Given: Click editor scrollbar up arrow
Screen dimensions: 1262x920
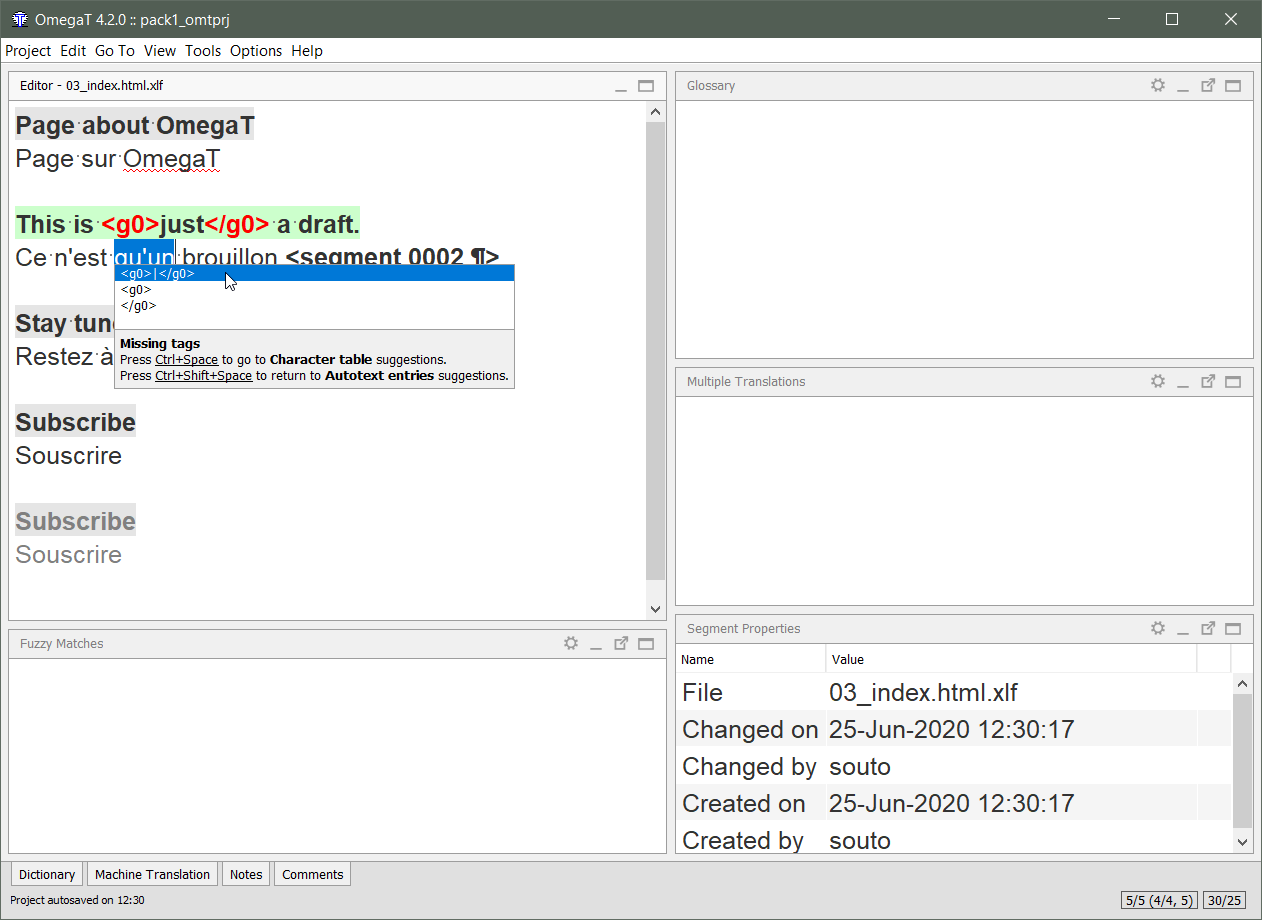Looking at the screenshot, I should coord(655,112).
